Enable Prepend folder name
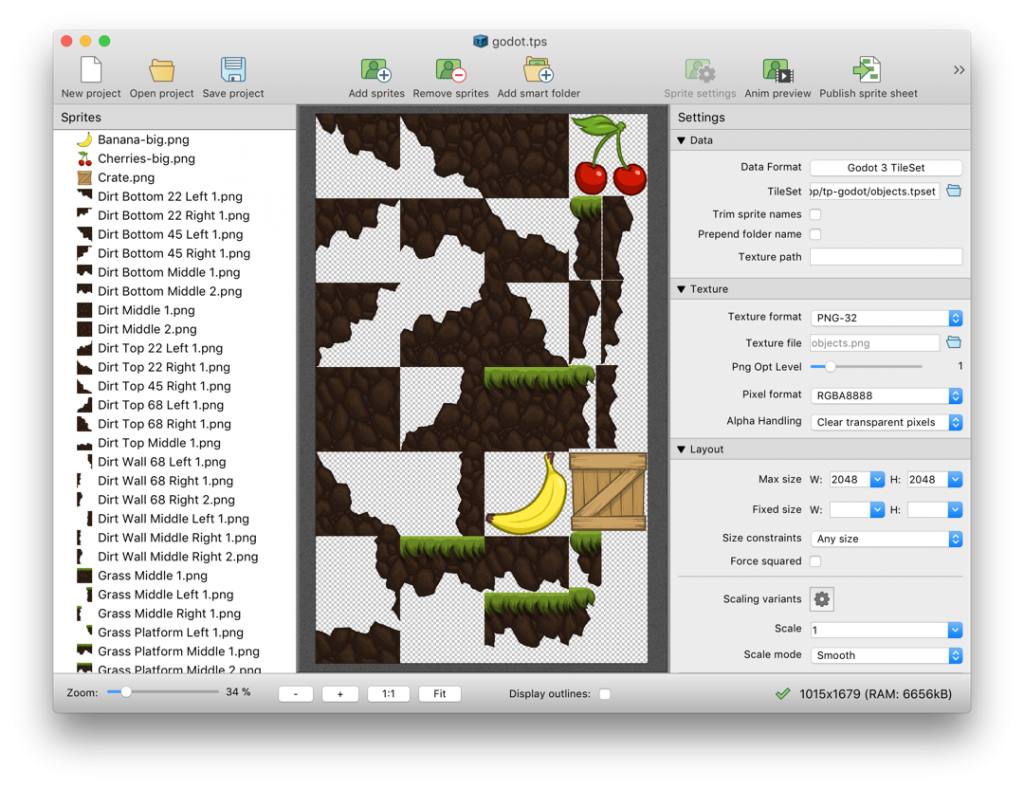Viewport: 1024px width, 789px height. coord(814,234)
